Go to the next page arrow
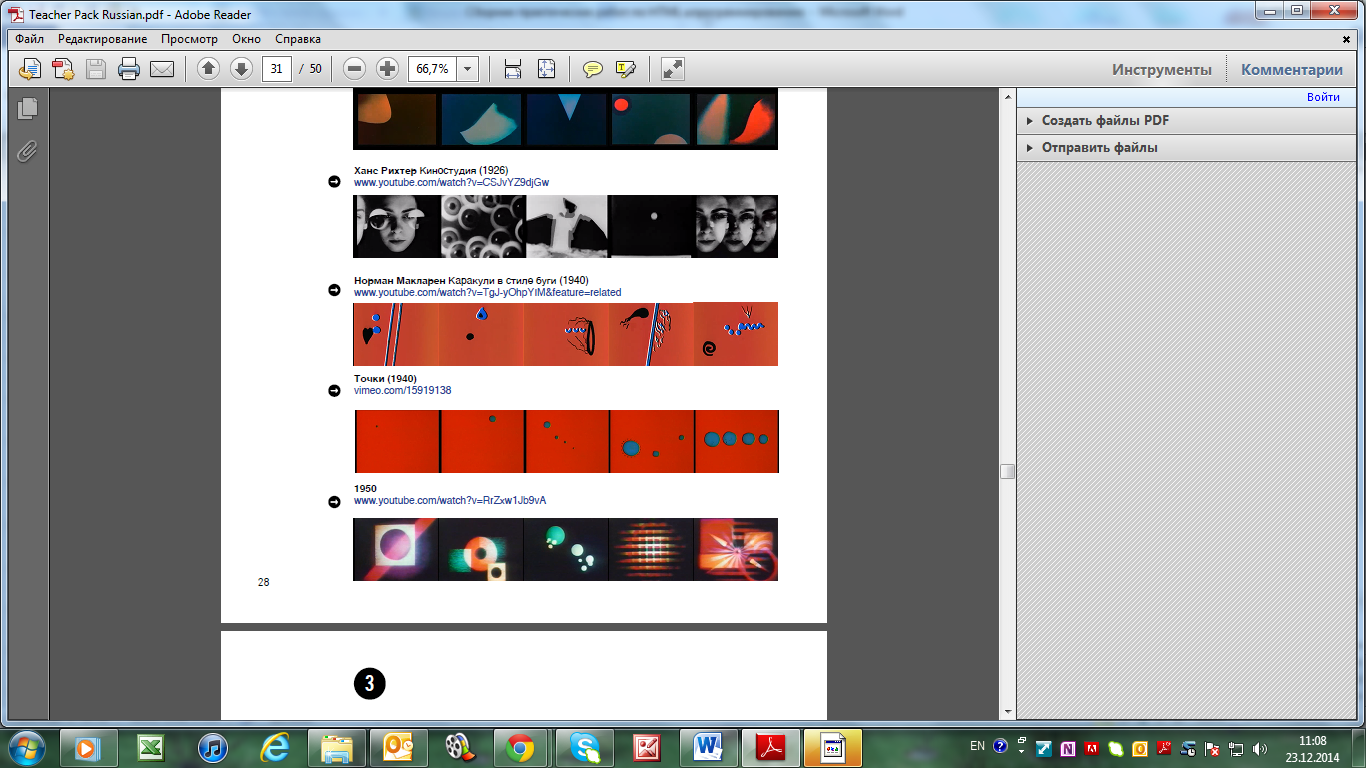Image resolution: width=1366 pixels, height=768 pixels. pos(241,69)
